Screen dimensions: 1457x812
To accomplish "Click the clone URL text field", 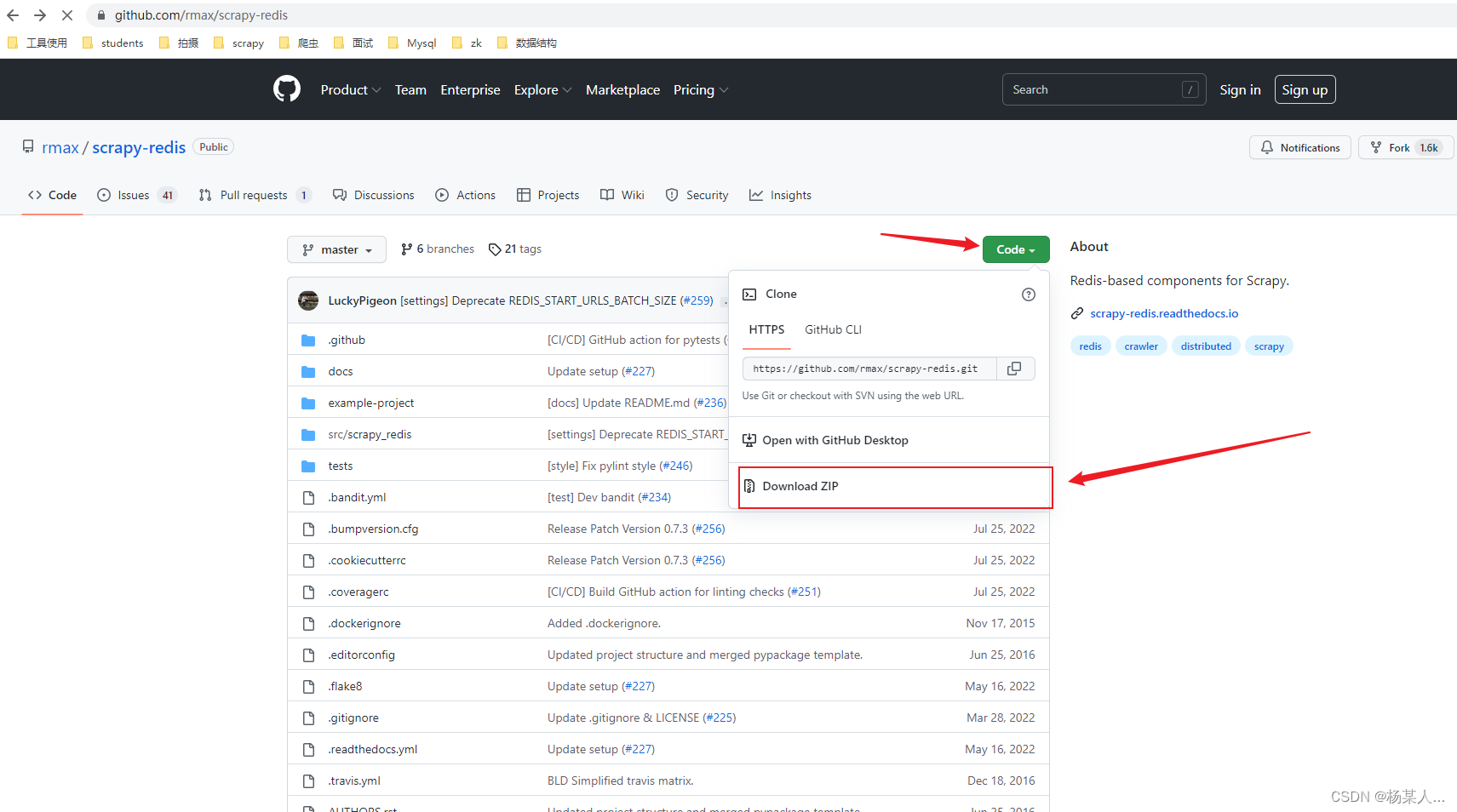I will (869, 369).
